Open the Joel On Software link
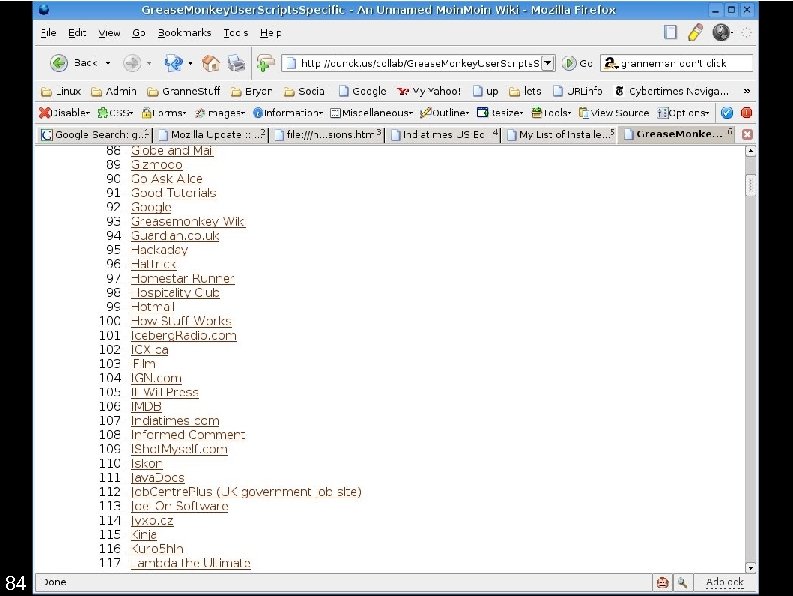Viewport: 793px width, 596px height. [x=180, y=506]
